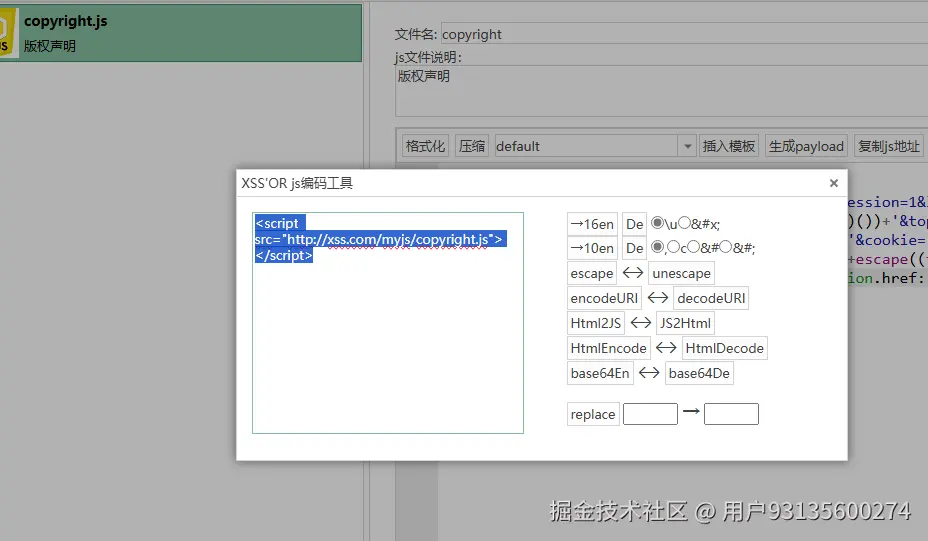Click De next to →10en
Image resolution: width=928 pixels, height=541 pixels.
[634, 248]
